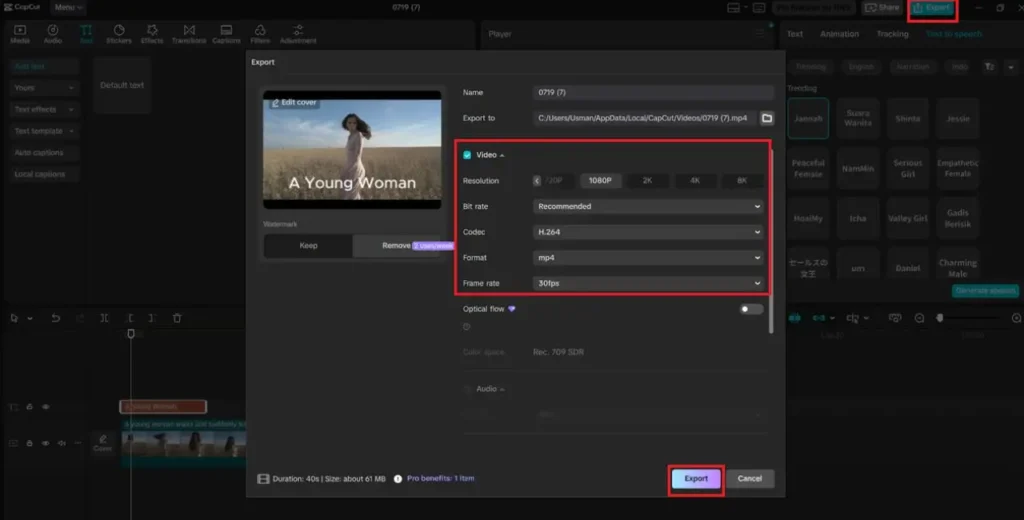
Task: Lock the text track
Action: tap(29, 407)
